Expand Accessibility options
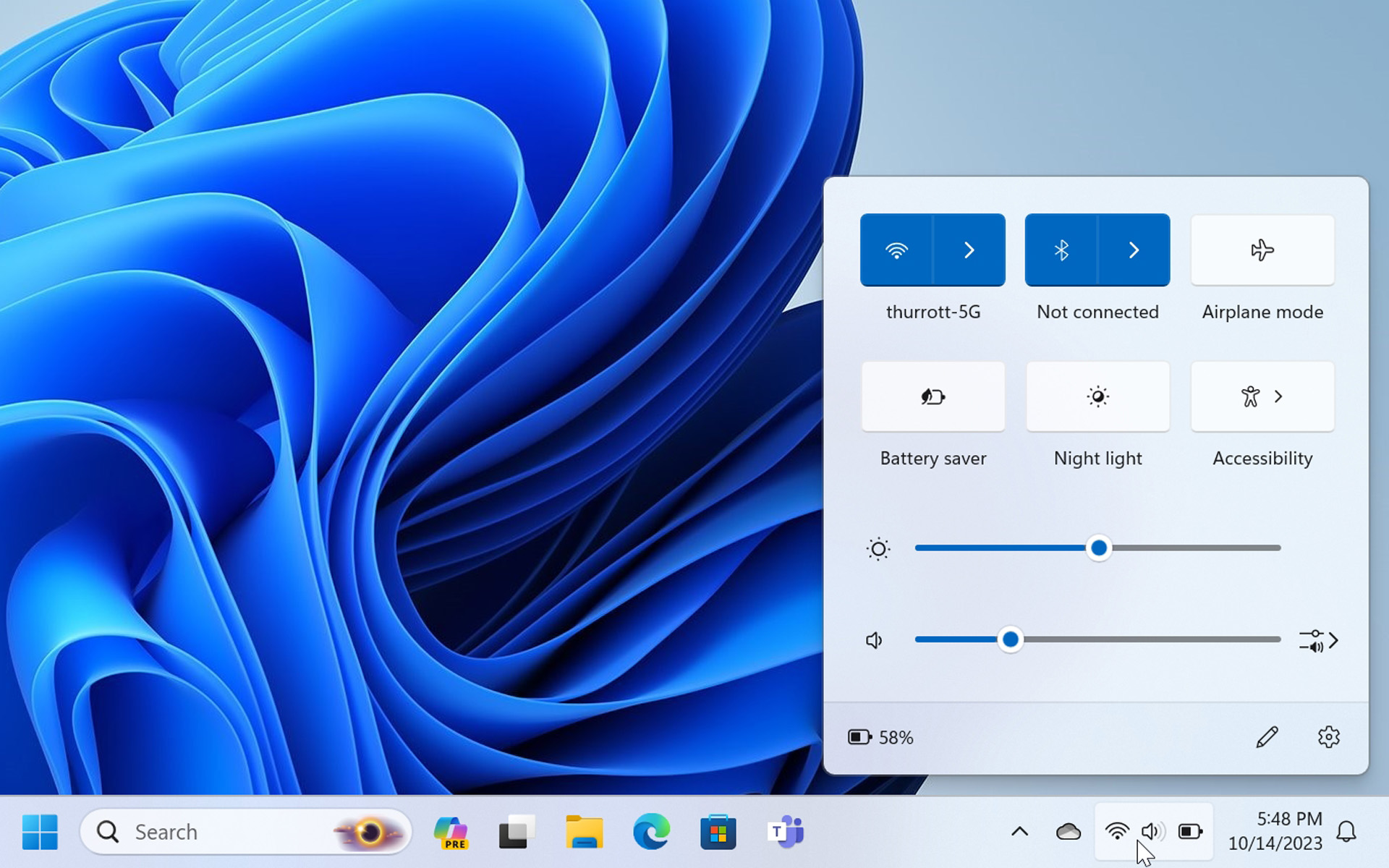 tap(1262, 396)
